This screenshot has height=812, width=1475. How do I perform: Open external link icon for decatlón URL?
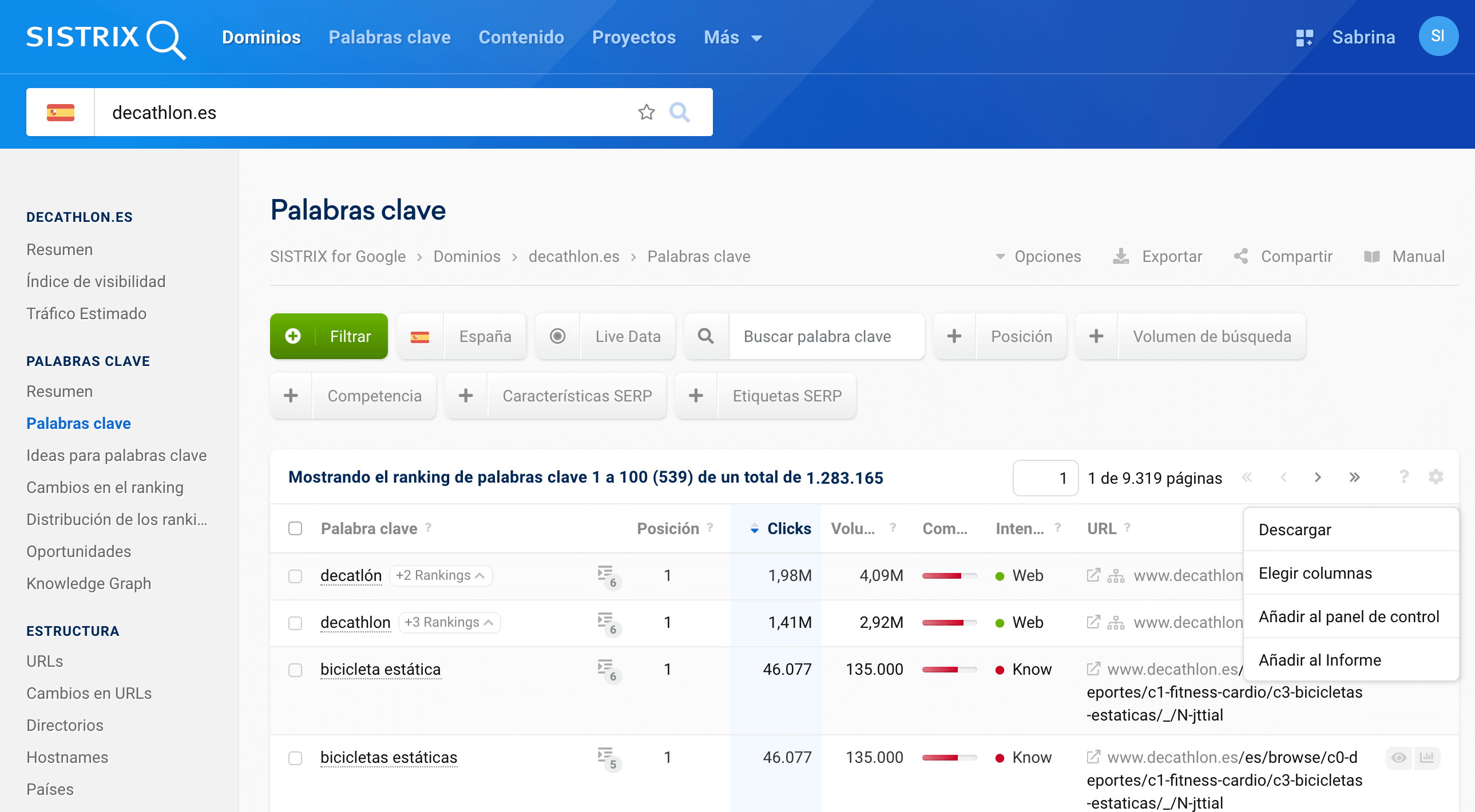(1093, 575)
